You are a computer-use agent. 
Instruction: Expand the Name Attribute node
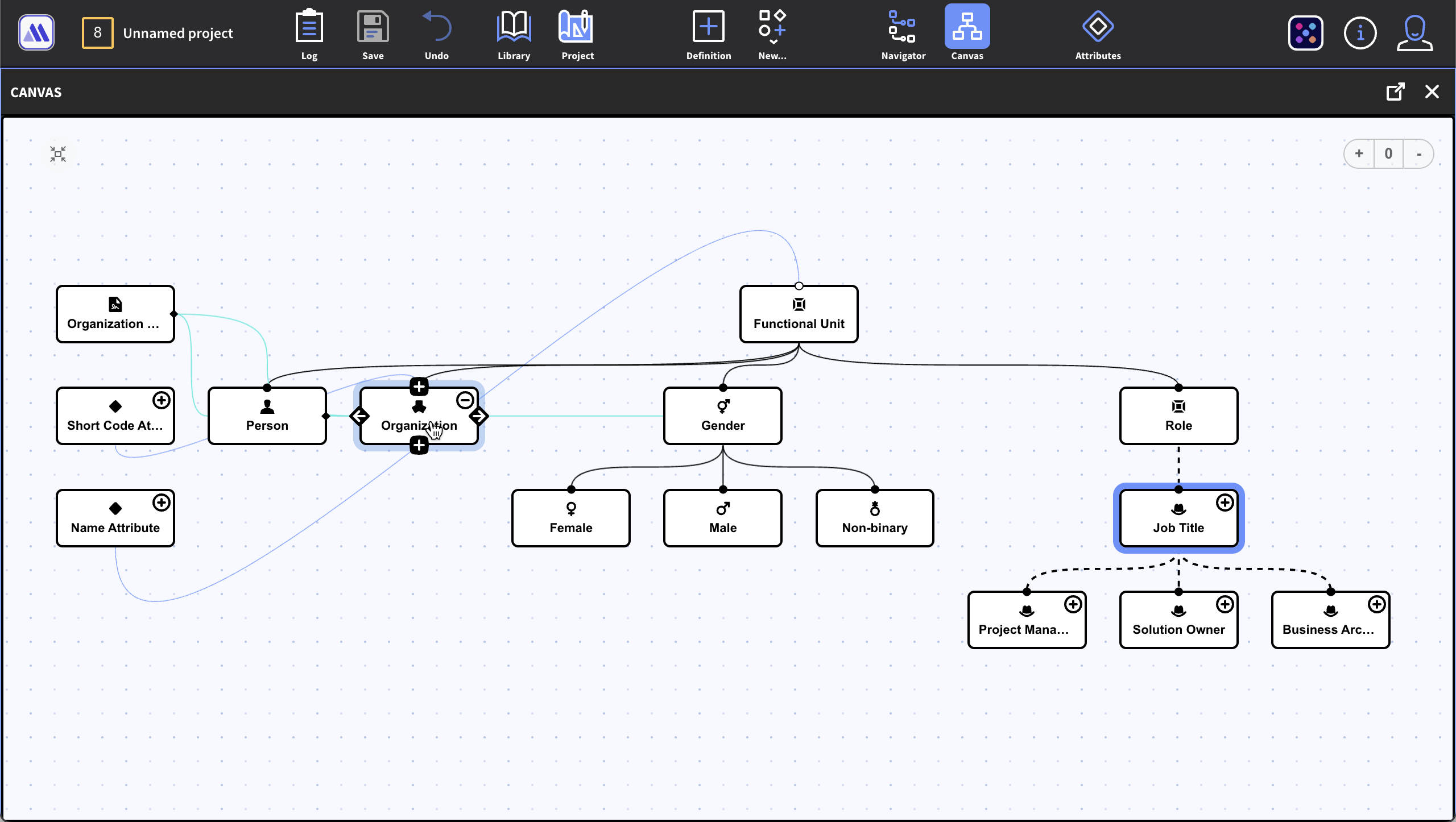(162, 503)
